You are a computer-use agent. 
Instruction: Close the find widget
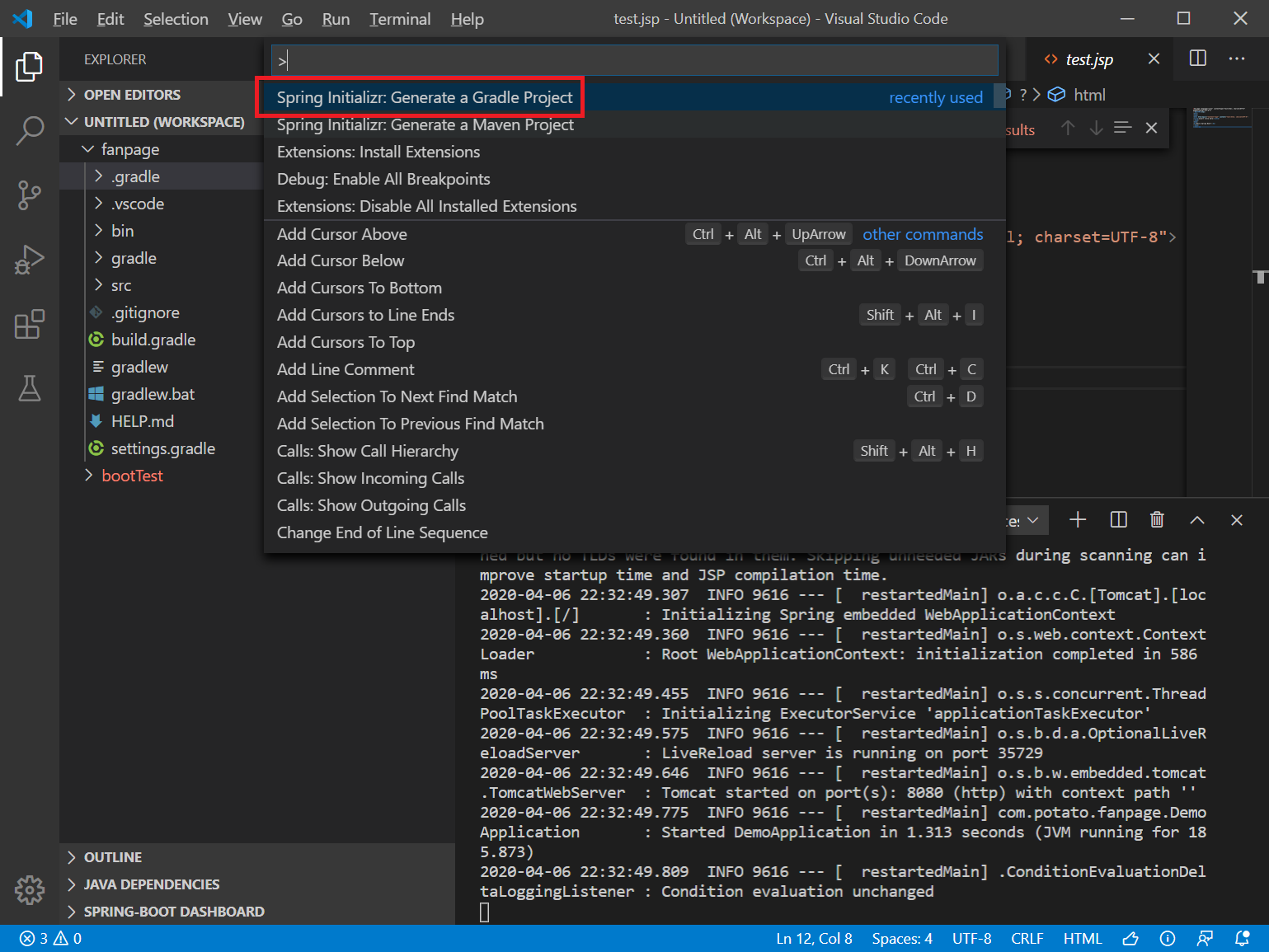[1152, 128]
